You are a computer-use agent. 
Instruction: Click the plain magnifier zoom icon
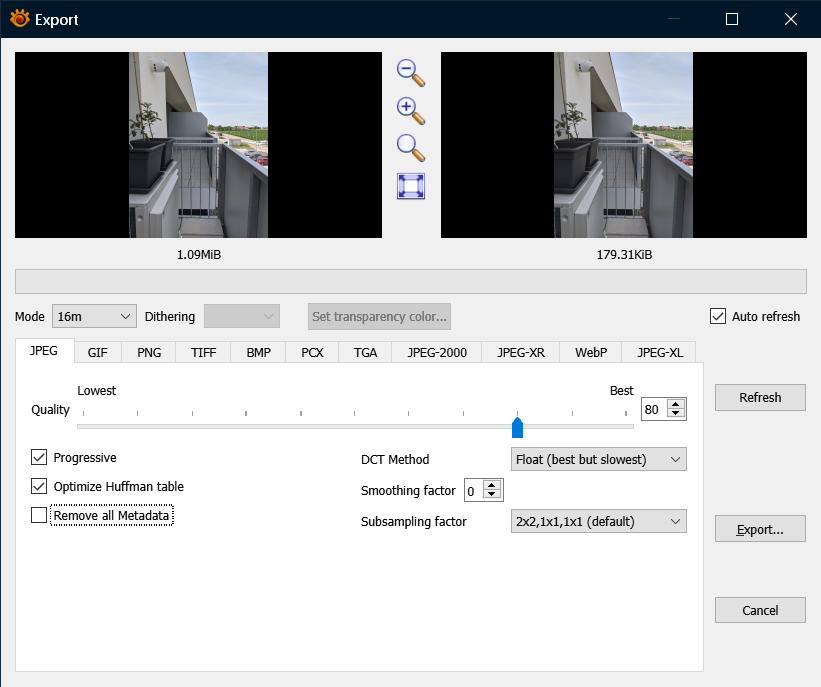click(x=410, y=148)
